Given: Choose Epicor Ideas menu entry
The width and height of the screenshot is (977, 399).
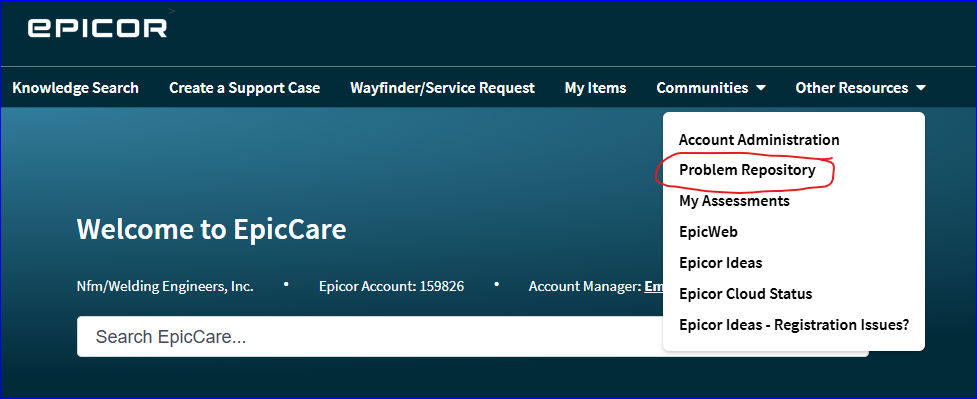Looking at the screenshot, I should click(720, 262).
